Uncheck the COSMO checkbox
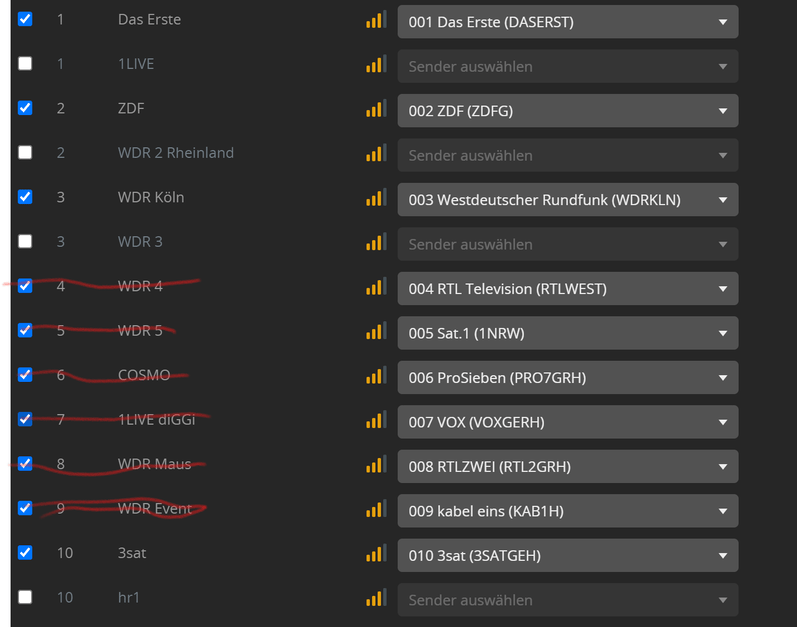 tap(25, 374)
